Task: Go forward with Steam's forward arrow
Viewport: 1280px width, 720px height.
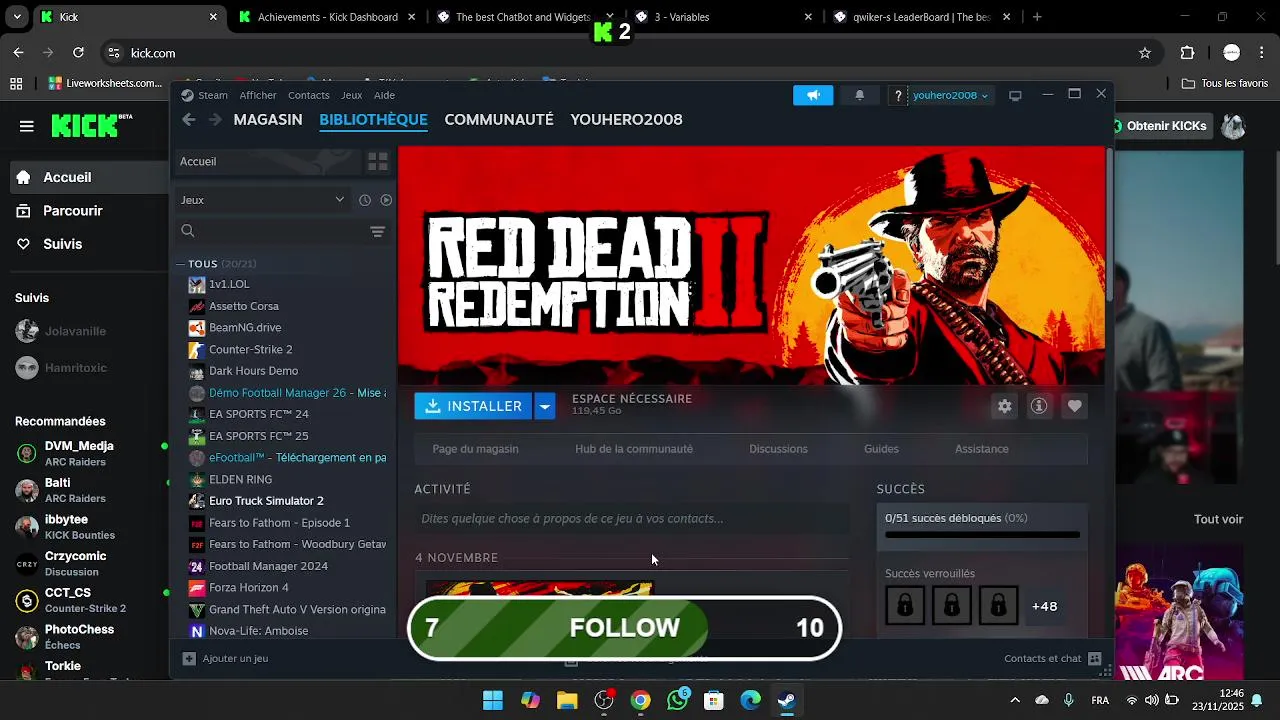Action: point(215,119)
